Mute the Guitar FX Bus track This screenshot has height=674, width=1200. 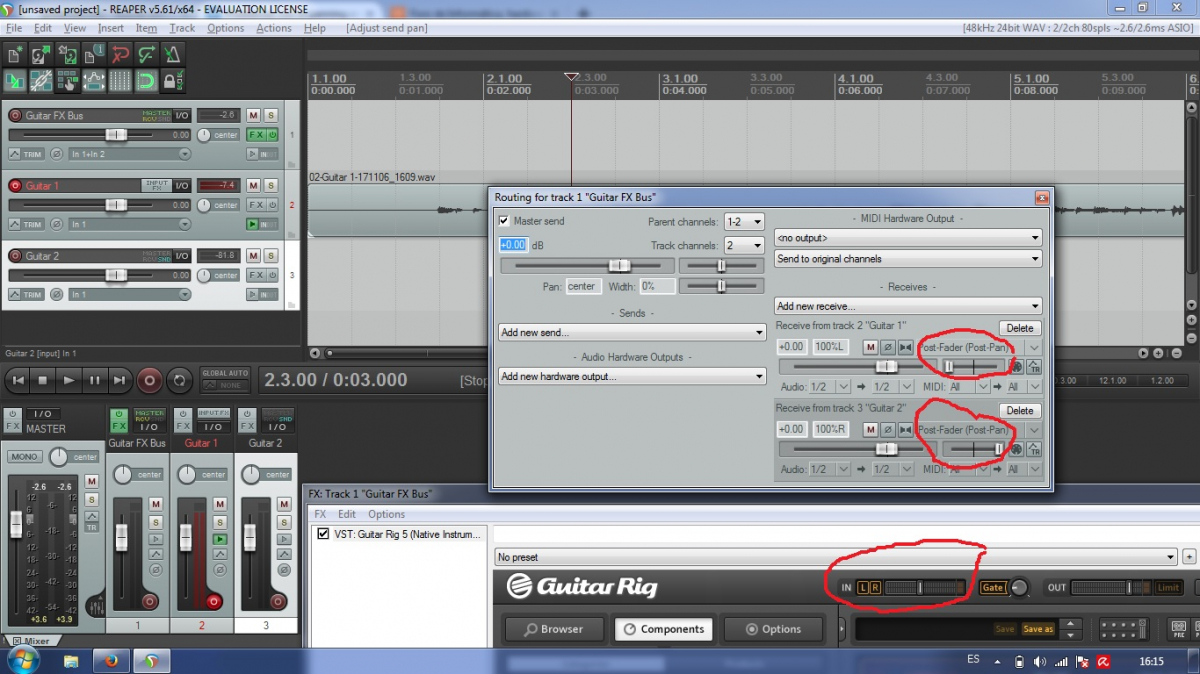tap(253, 116)
